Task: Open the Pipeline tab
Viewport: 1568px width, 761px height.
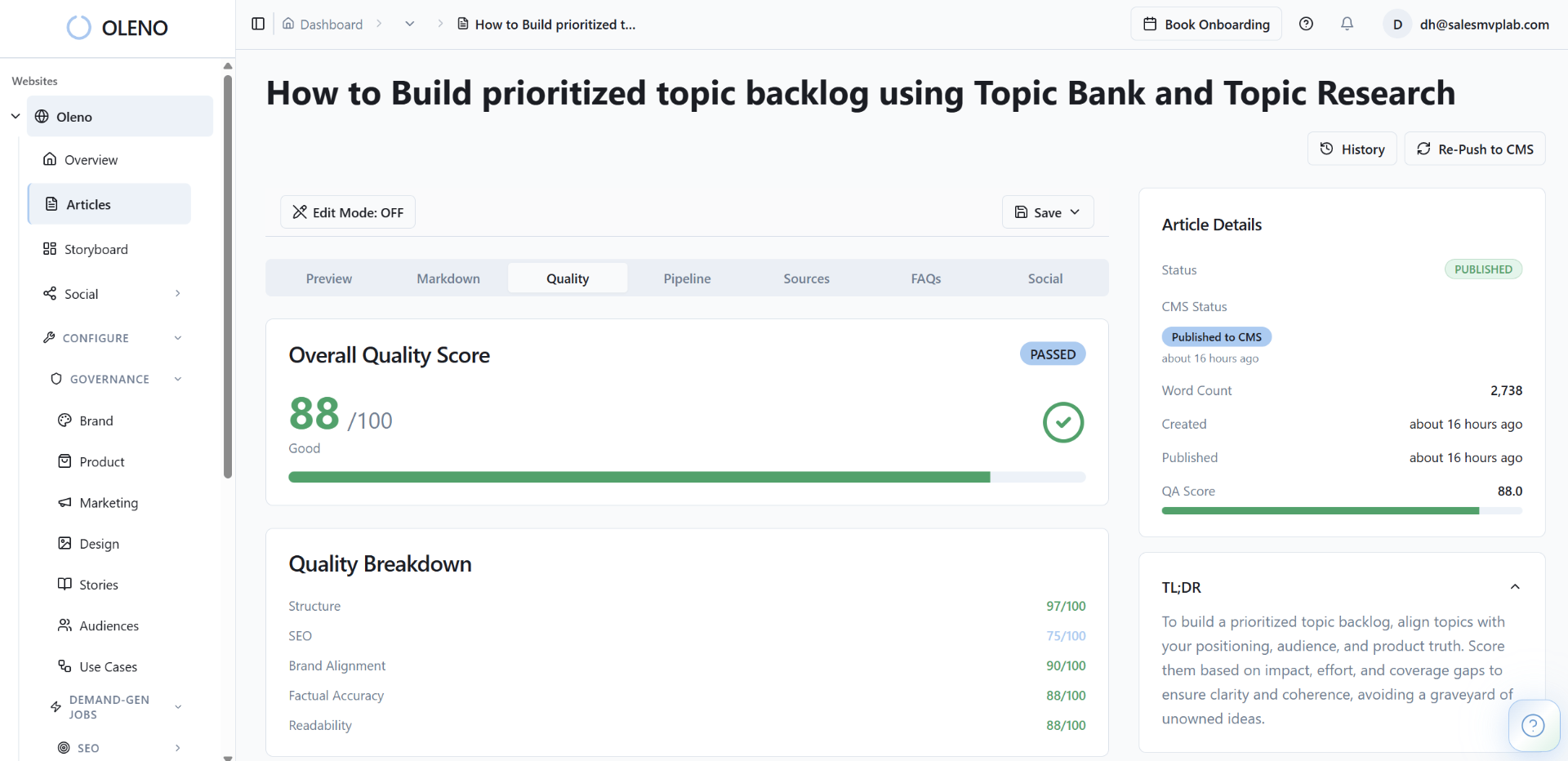Action: point(687,278)
